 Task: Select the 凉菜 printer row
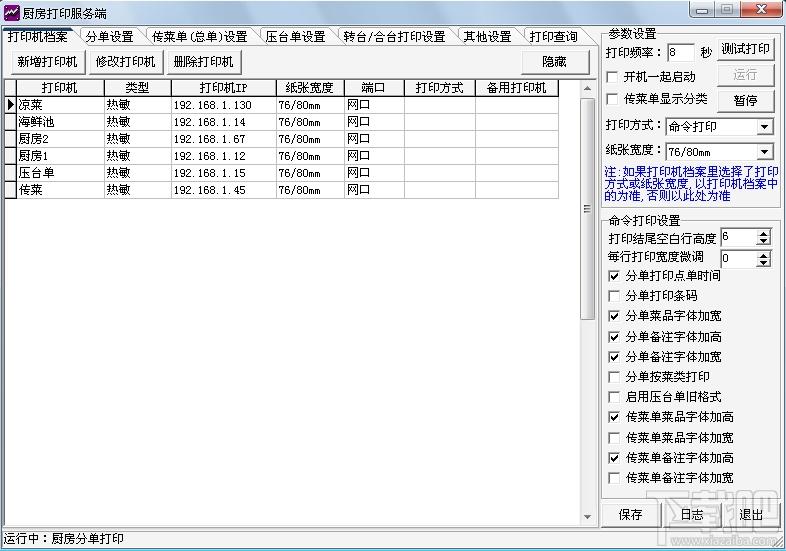[282, 105]
